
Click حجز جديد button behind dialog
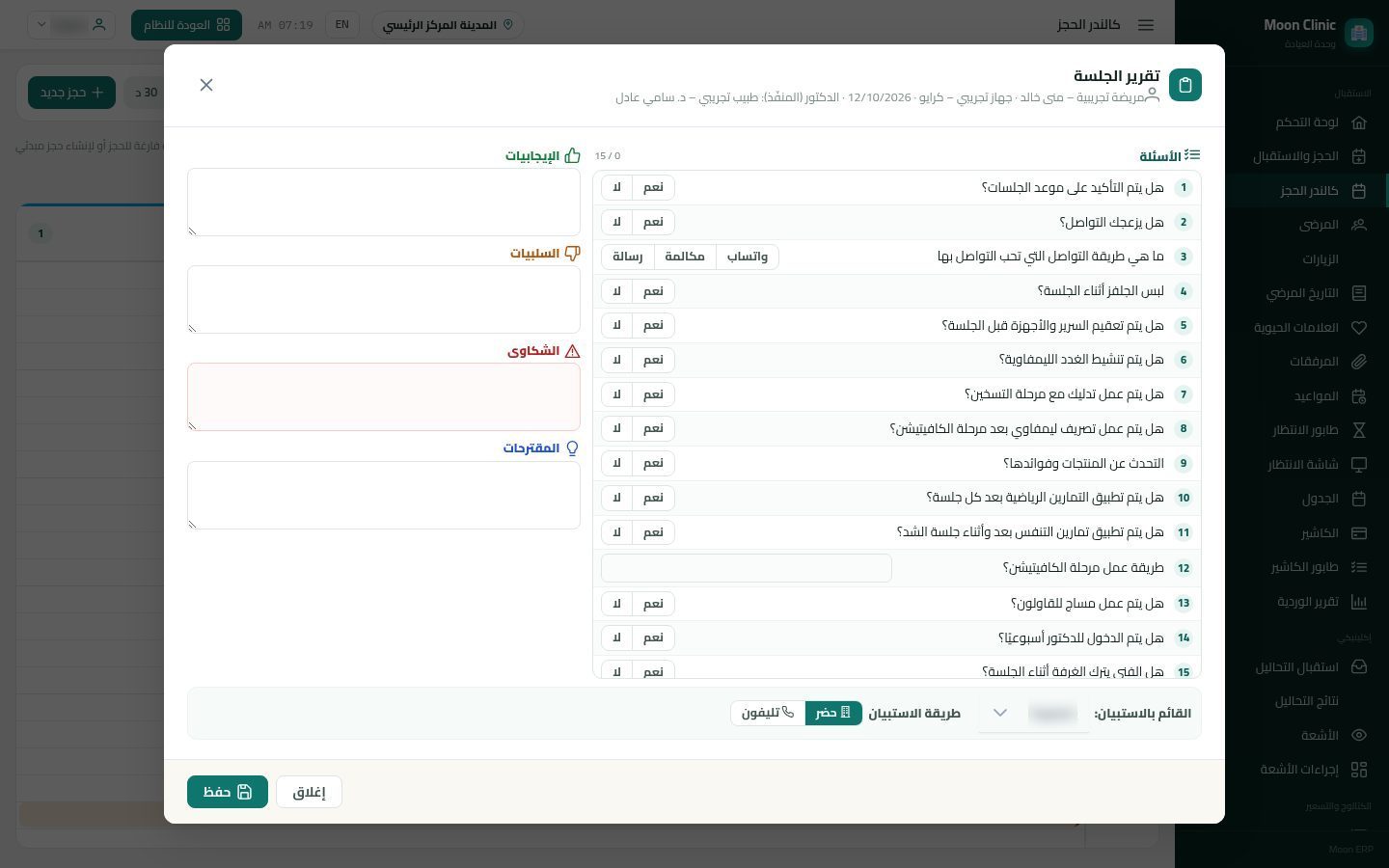(71, 93)
